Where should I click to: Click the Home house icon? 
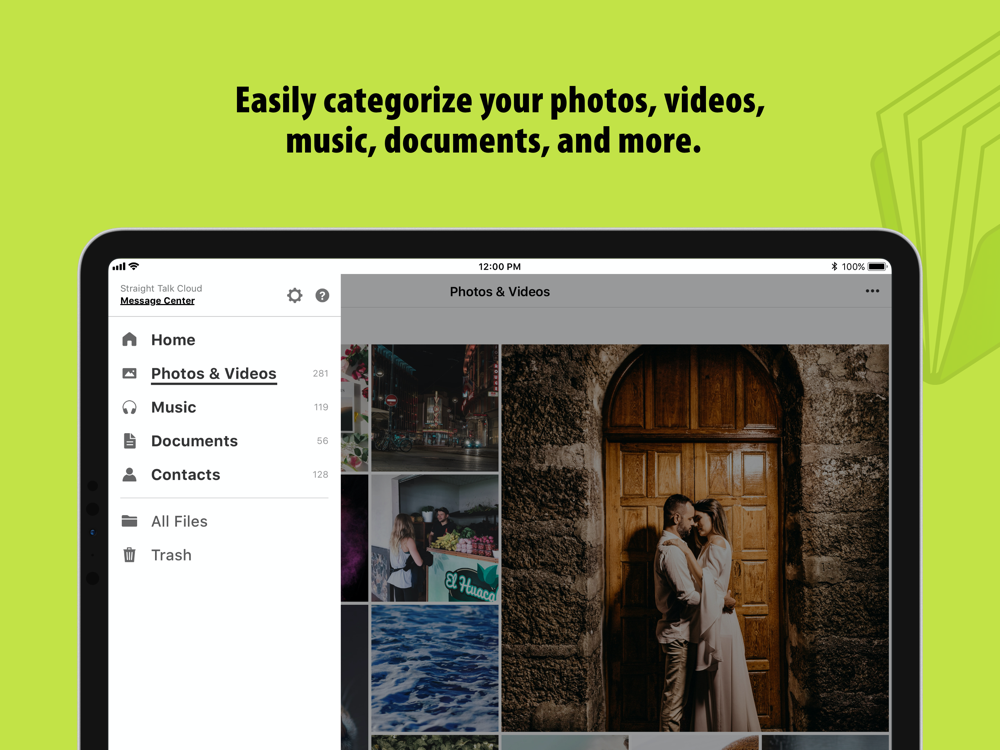coord(129,339)
